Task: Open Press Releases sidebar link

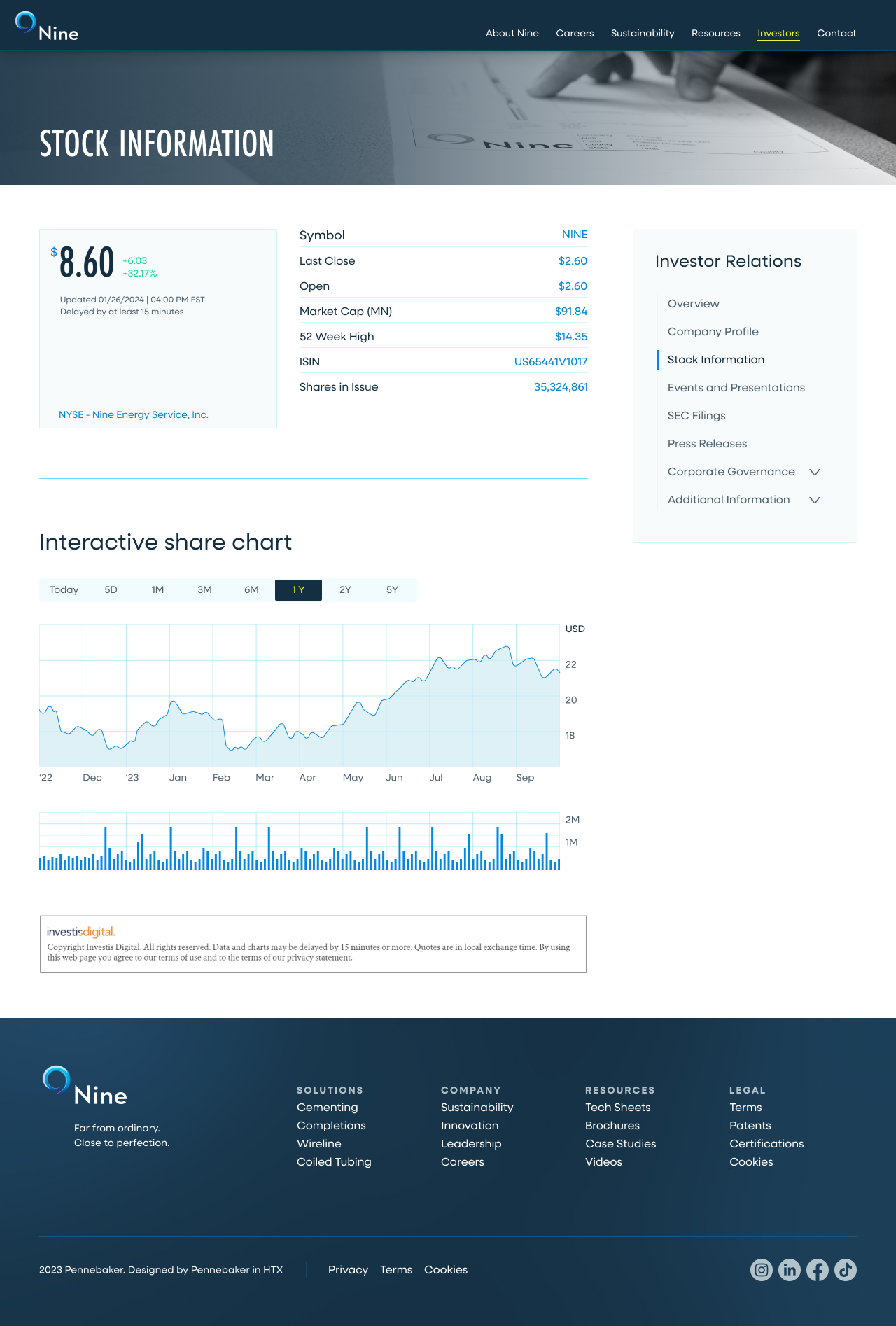Action: click(x=707, y=444)
